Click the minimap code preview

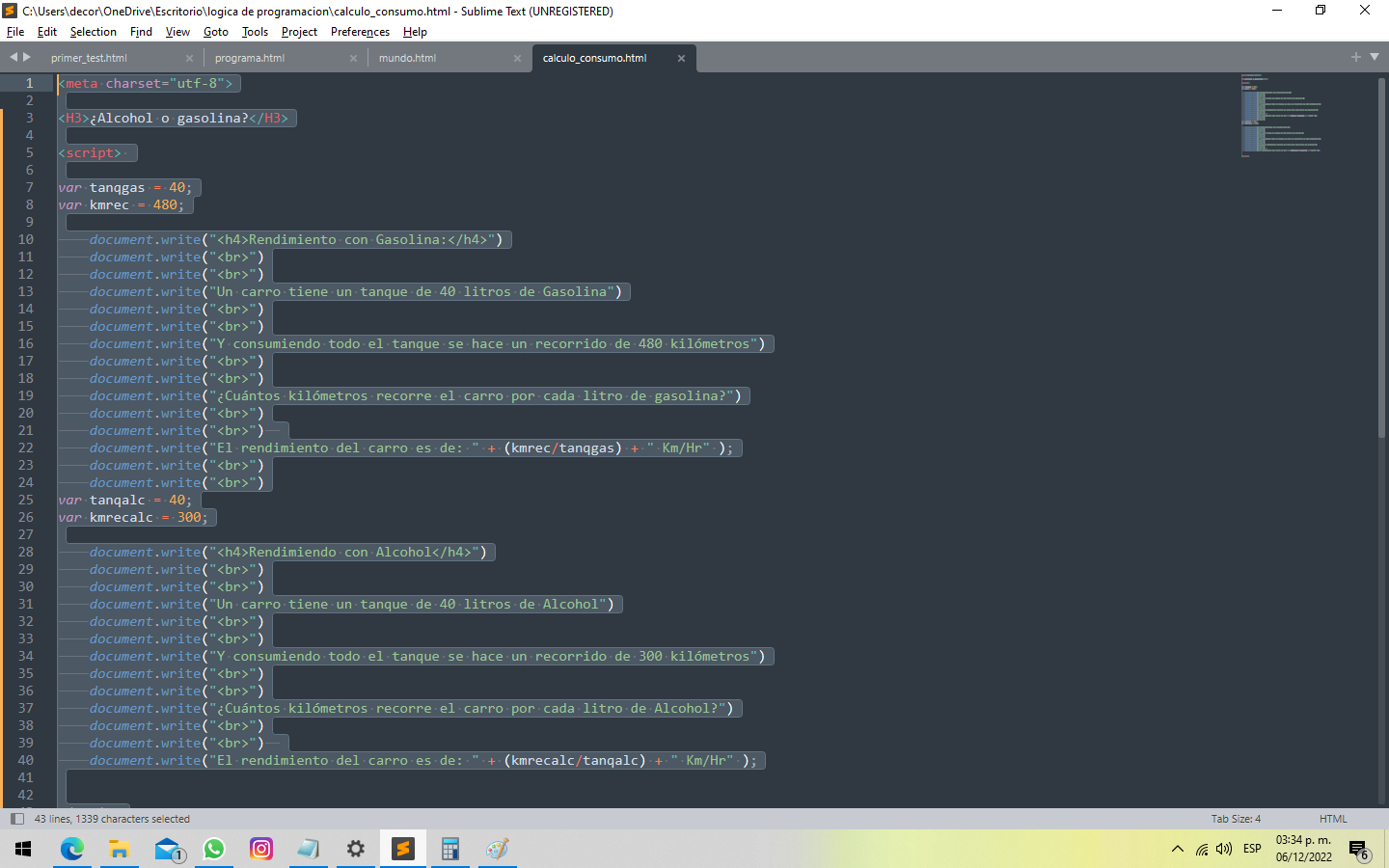[1281, 114]
